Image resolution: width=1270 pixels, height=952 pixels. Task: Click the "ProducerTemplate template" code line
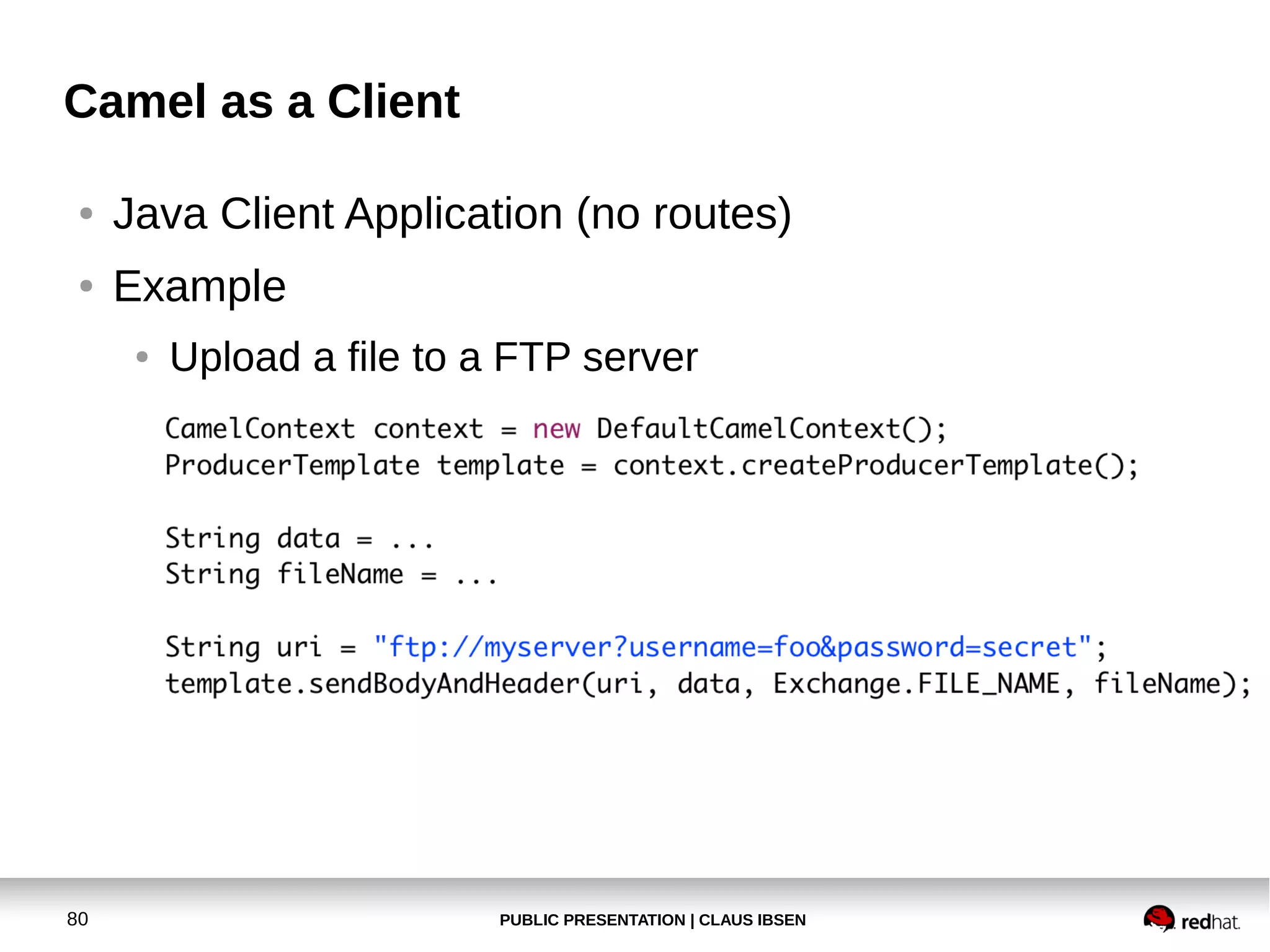coord(365,466)
